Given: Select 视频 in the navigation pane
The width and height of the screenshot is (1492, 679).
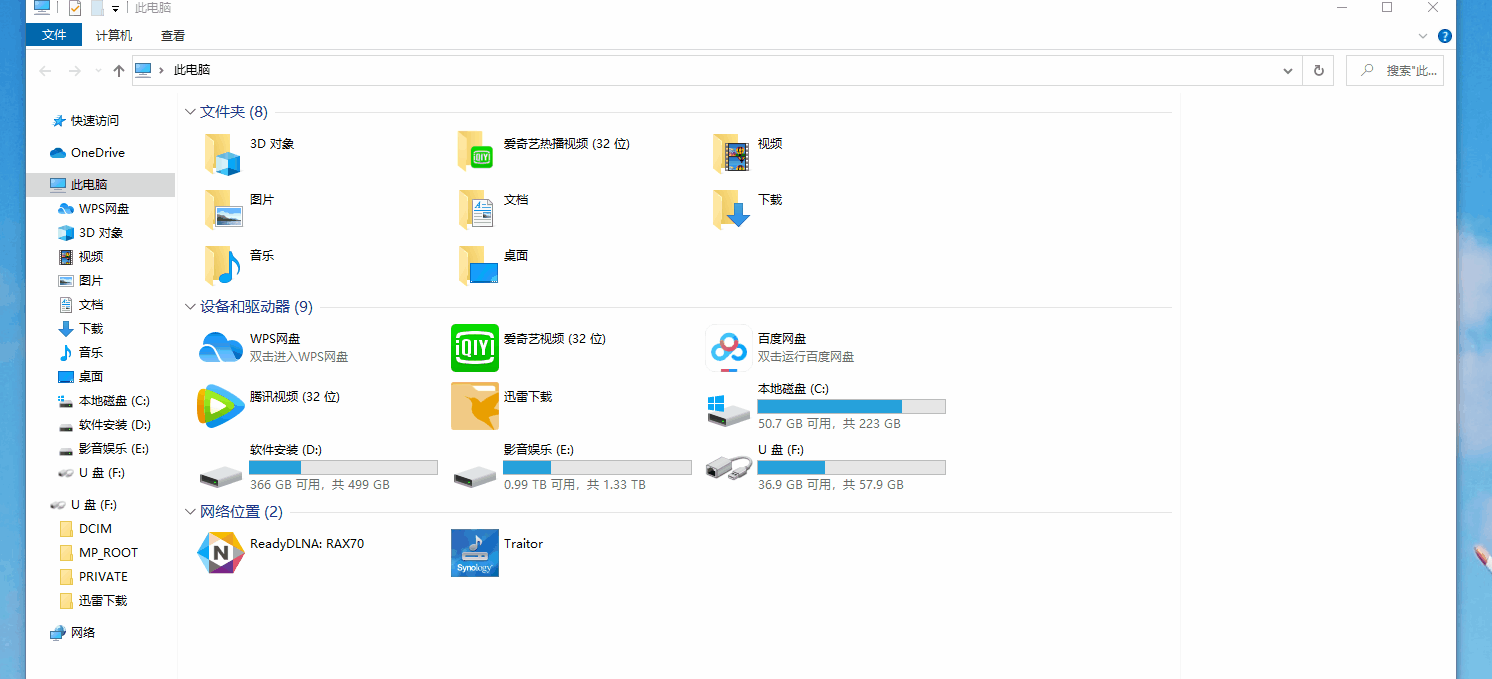Looking at the screenshot, I should (x=91, y=257).
